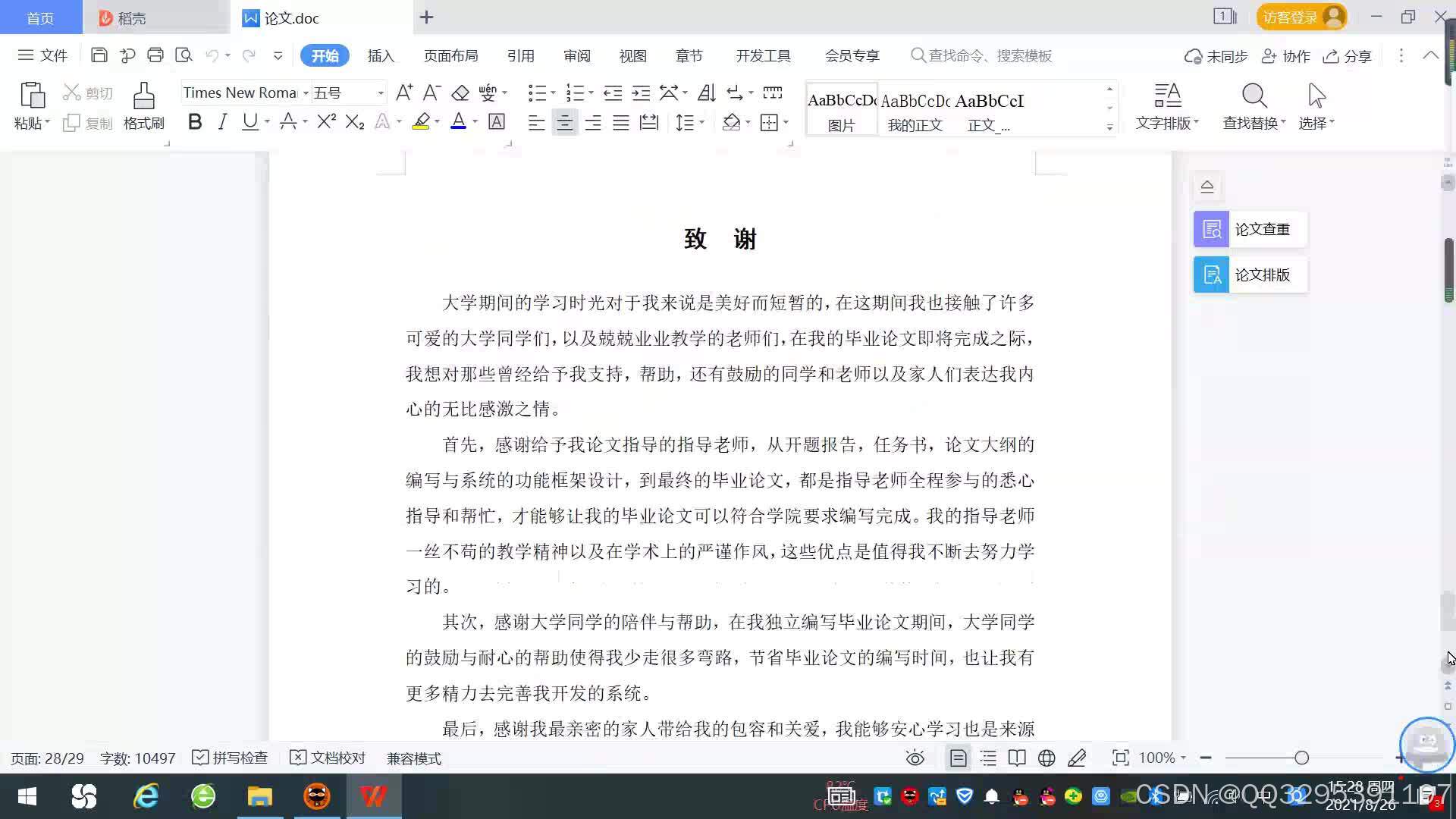Click the text highlight color swatch
Image resolution: width=1456 pixels, height=819 pixels.
click(421, 121)
